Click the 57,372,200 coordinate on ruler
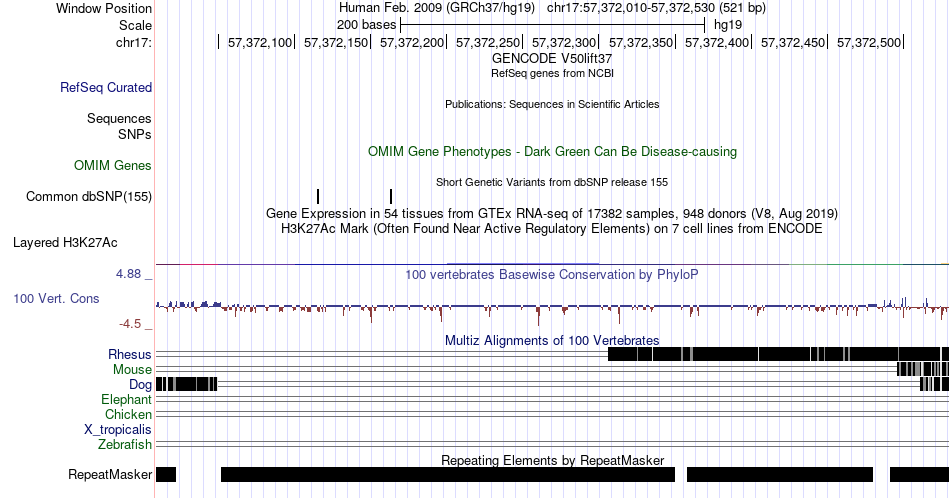Screen dimensions: 950x498 coord(411,42)
